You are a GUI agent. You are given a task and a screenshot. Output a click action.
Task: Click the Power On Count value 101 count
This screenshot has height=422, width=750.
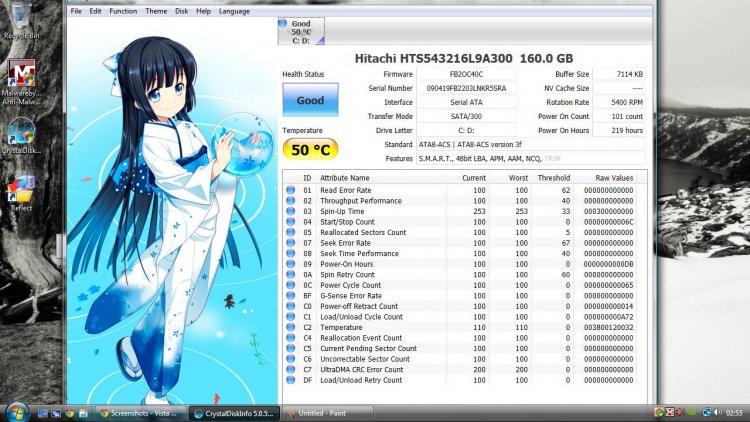click(x=619, y=116)
